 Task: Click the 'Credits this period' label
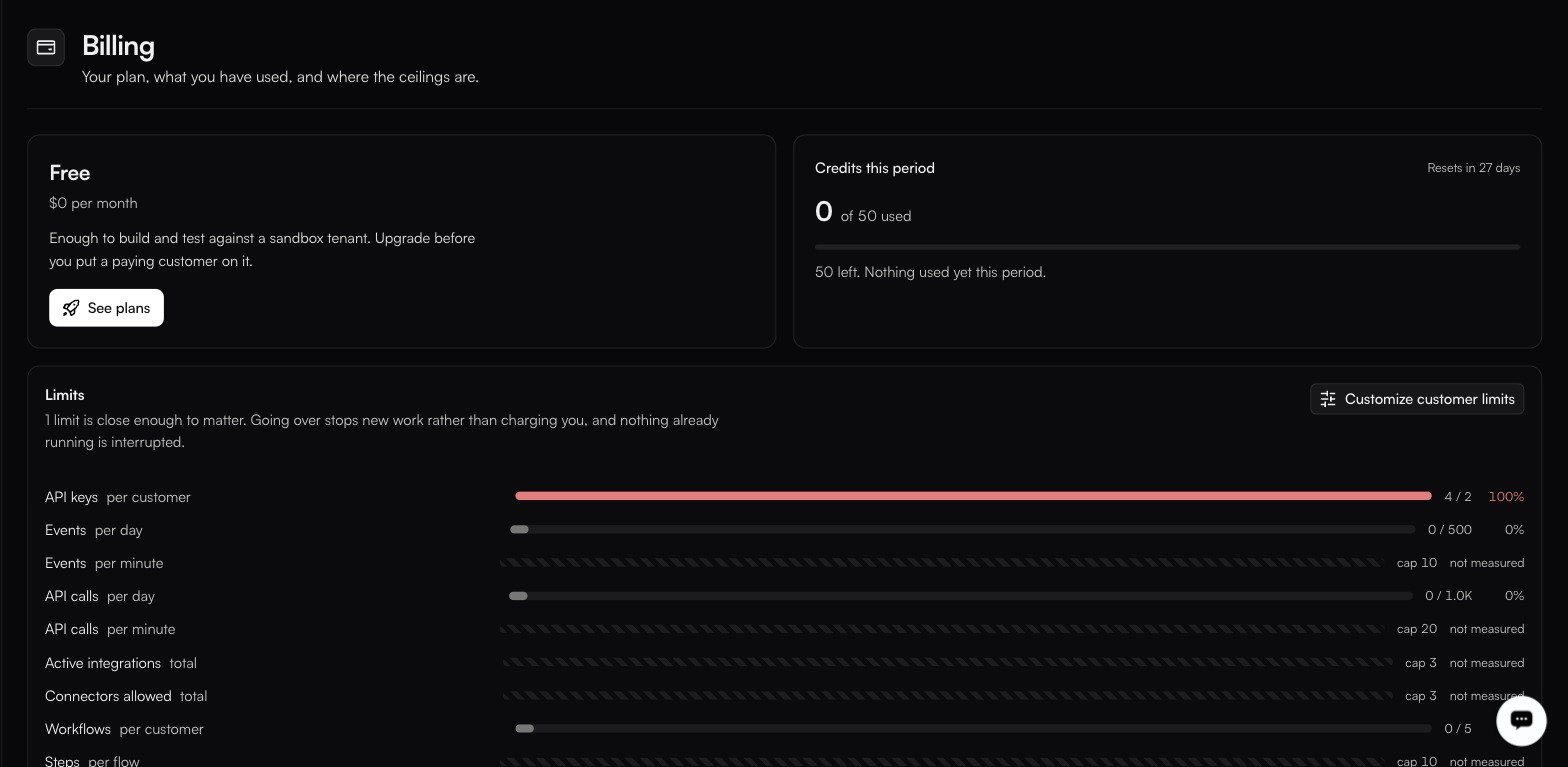875,168
